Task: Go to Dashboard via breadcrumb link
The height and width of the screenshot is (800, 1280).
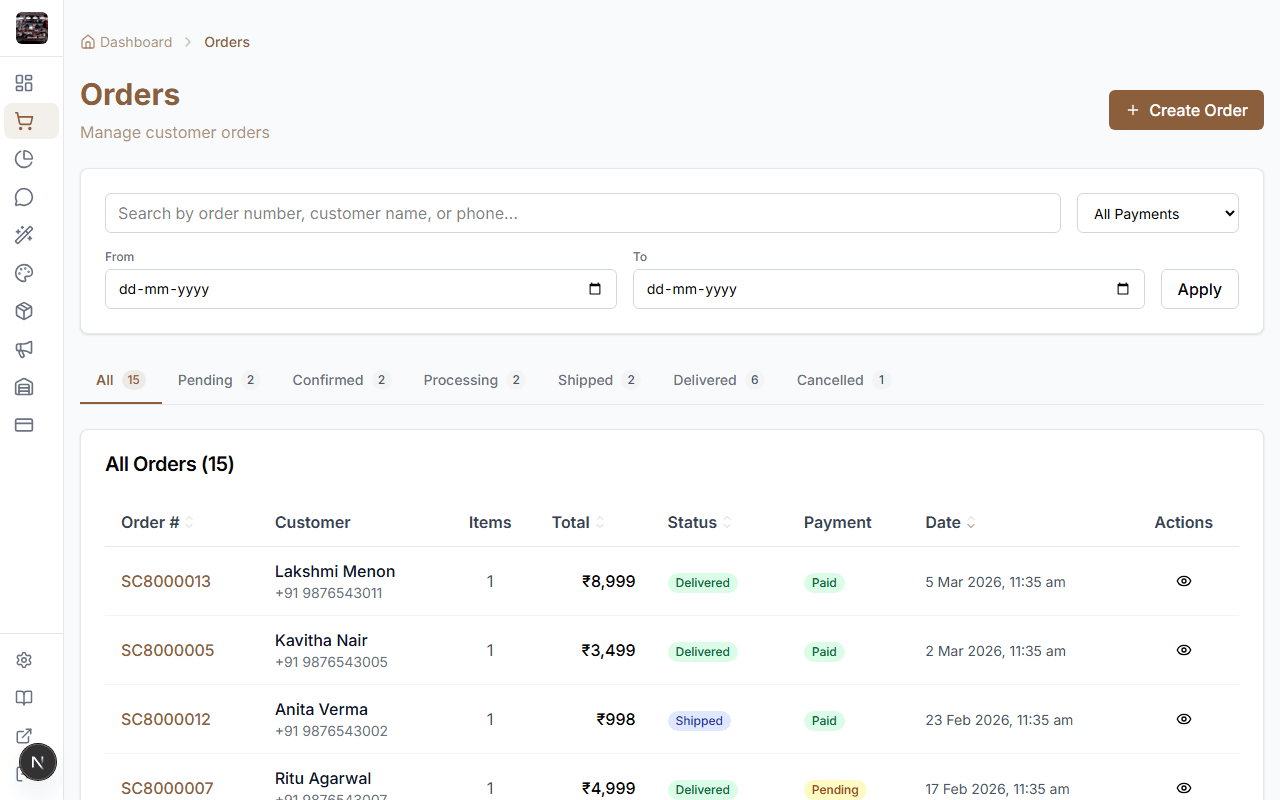Action: coord(135,42)
